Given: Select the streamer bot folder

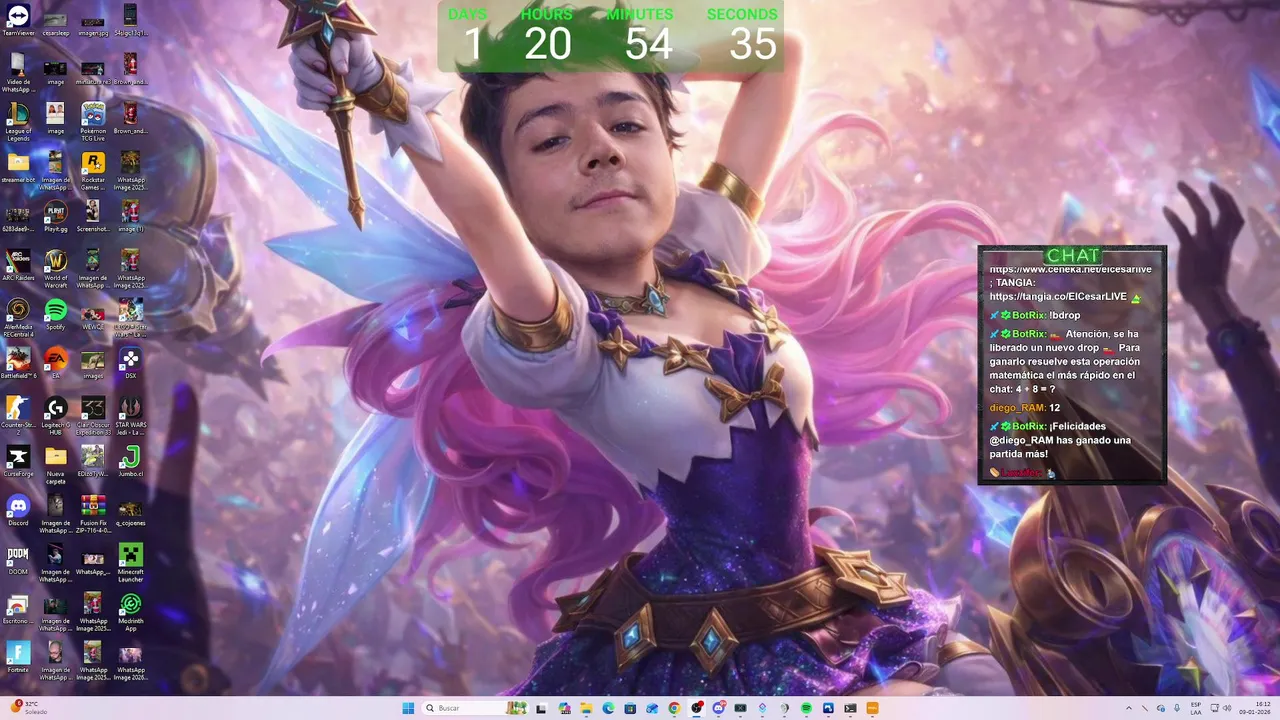Looking at the screenshot, I should (18, 168).
